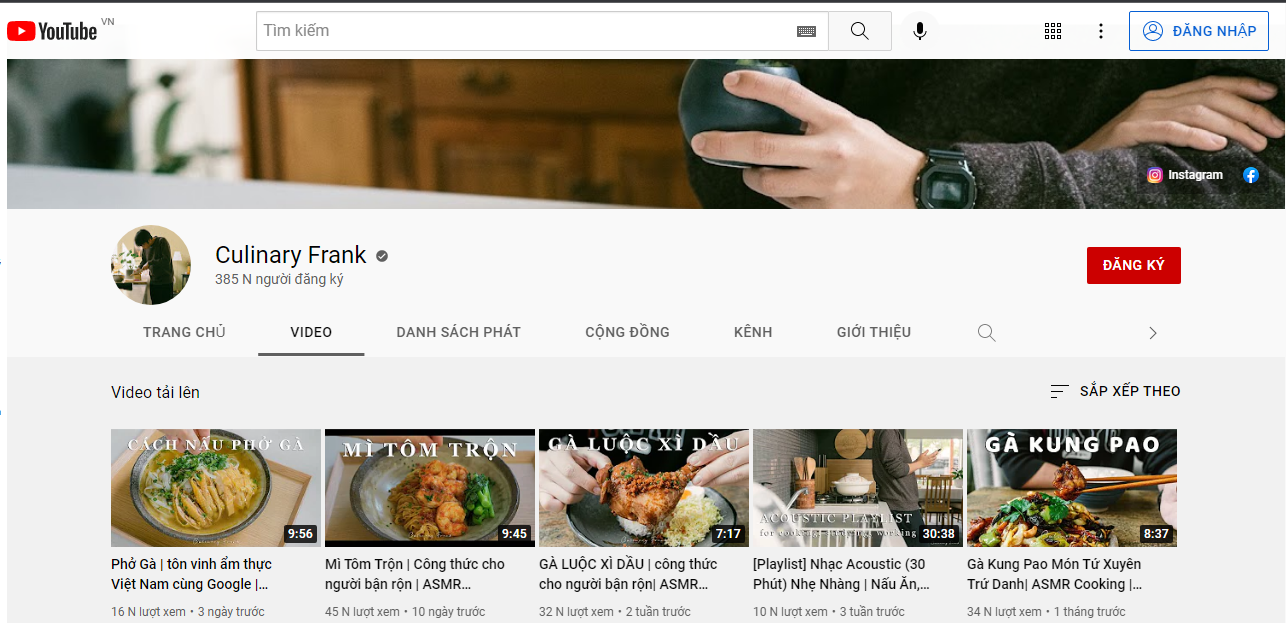Open the Danh sách phát tab
Image resolution: width=1286 pixels, height=623 pixels.
pyautogui.click(x=458, y=332)
